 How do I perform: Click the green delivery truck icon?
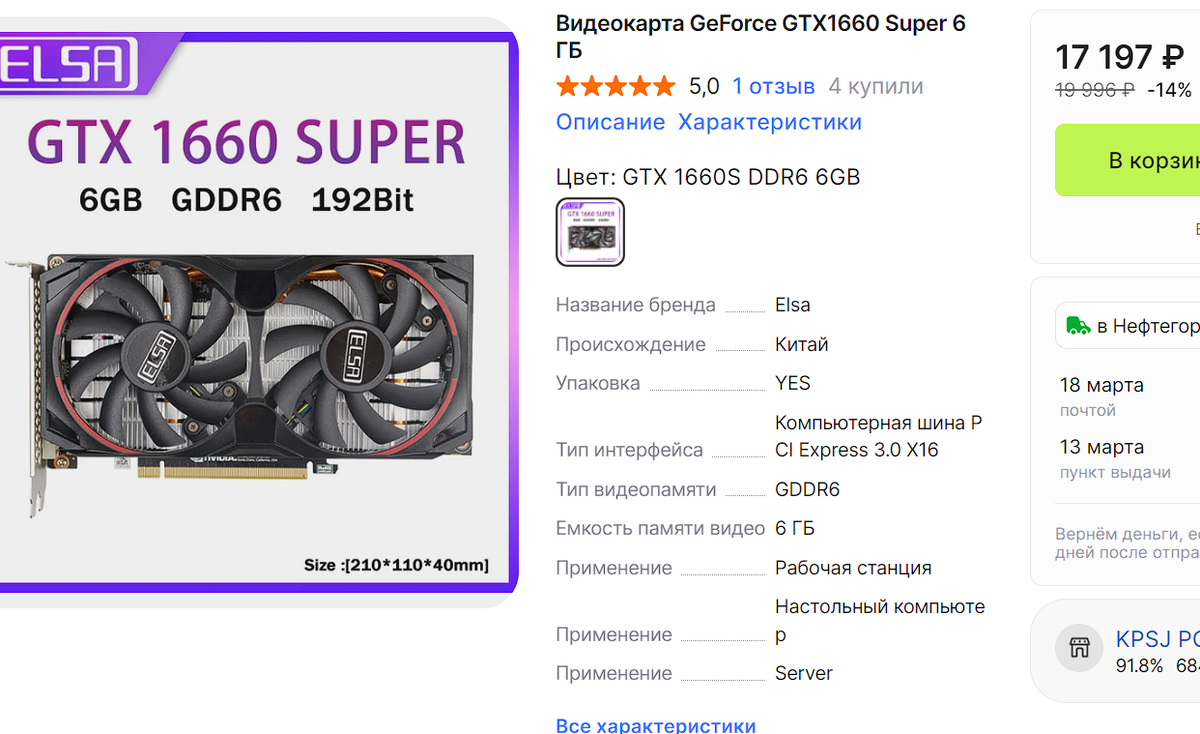1078,325
